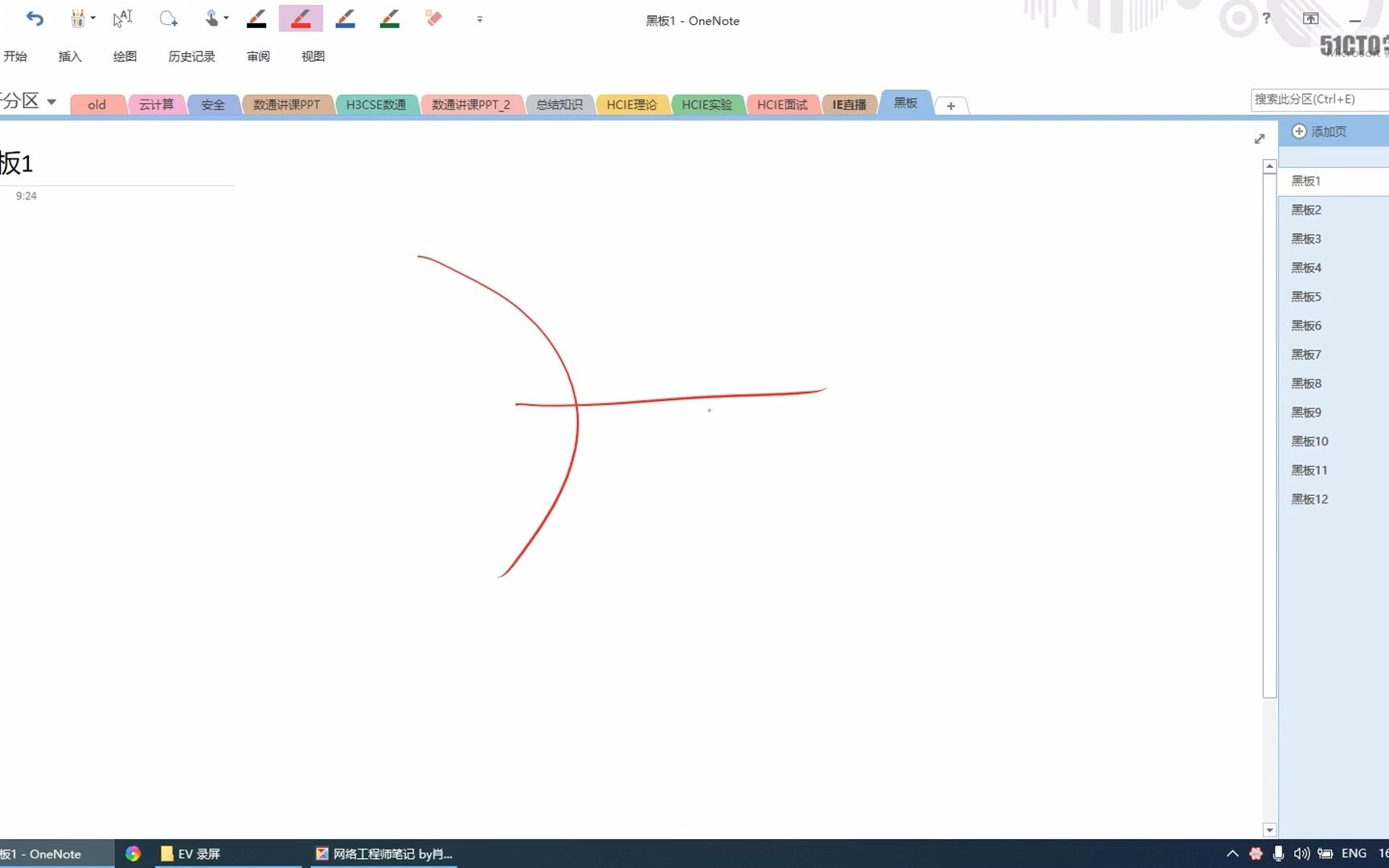1389x868 pixels.
Task: Expand page to full view icon
Action: point(1260,139)
